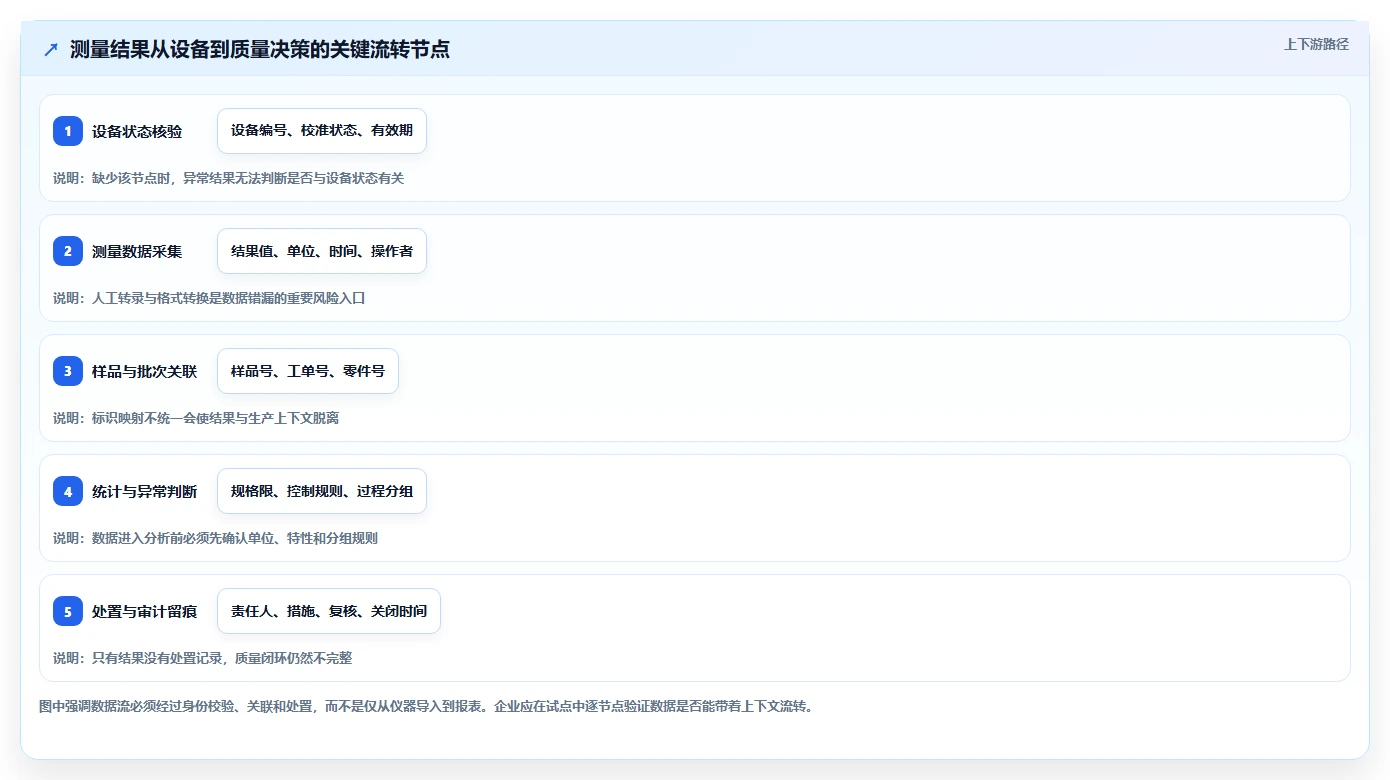The image size is (1390, 780).
Task: Click the note about 异常结果无法判断是否与设备状态有关
Action: (228, 178)
